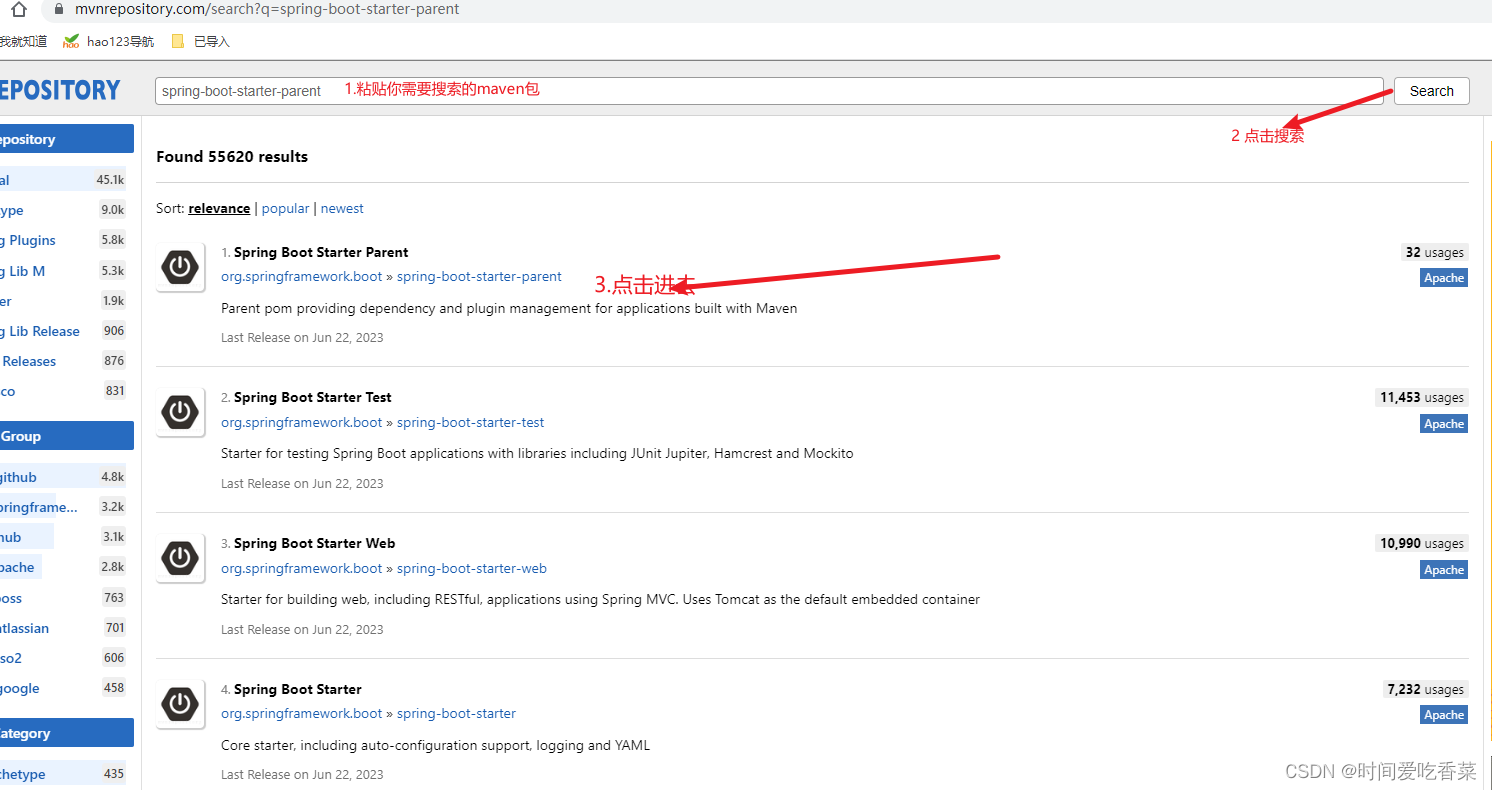The height and width of the screenshot is (790, 1492).
Task: Open the spring-boot-starter-parent artifact link
Action: coord(479,277)
